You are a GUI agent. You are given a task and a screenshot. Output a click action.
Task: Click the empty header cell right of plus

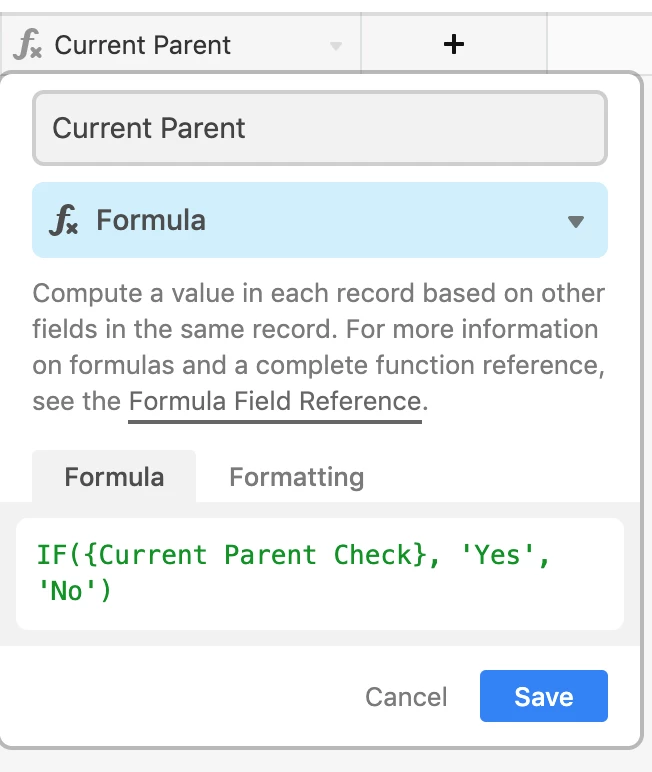pyautogui.click(x=598, y=44)
